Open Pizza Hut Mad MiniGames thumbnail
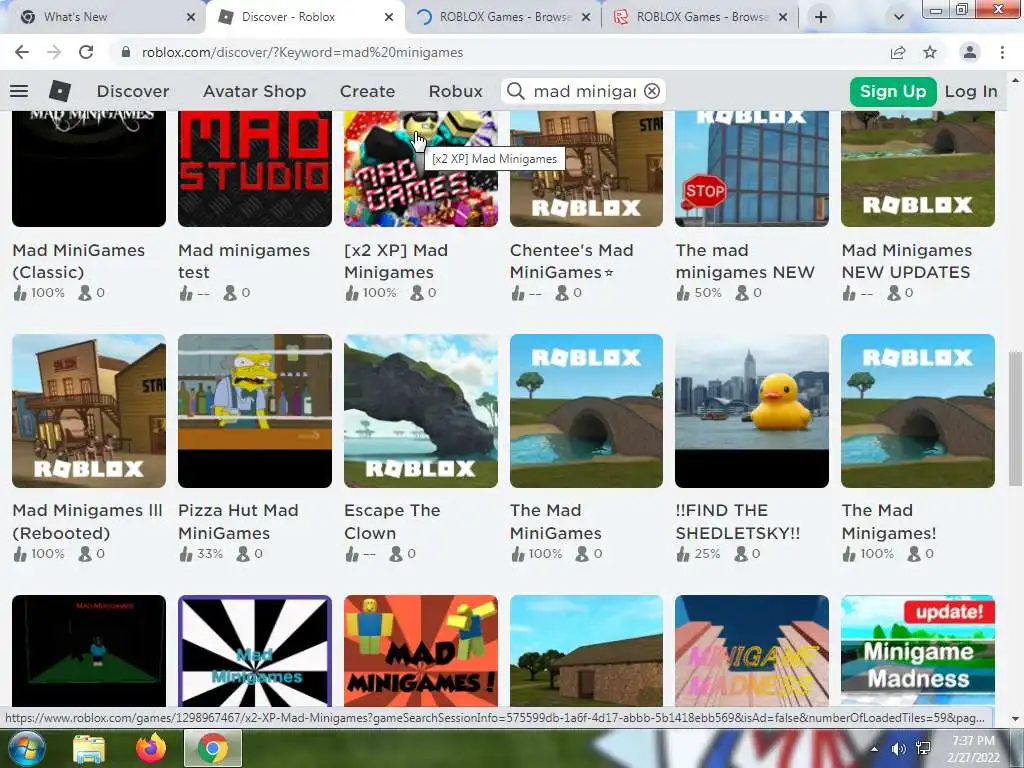 pyautogui.click(x=255, y=411)
